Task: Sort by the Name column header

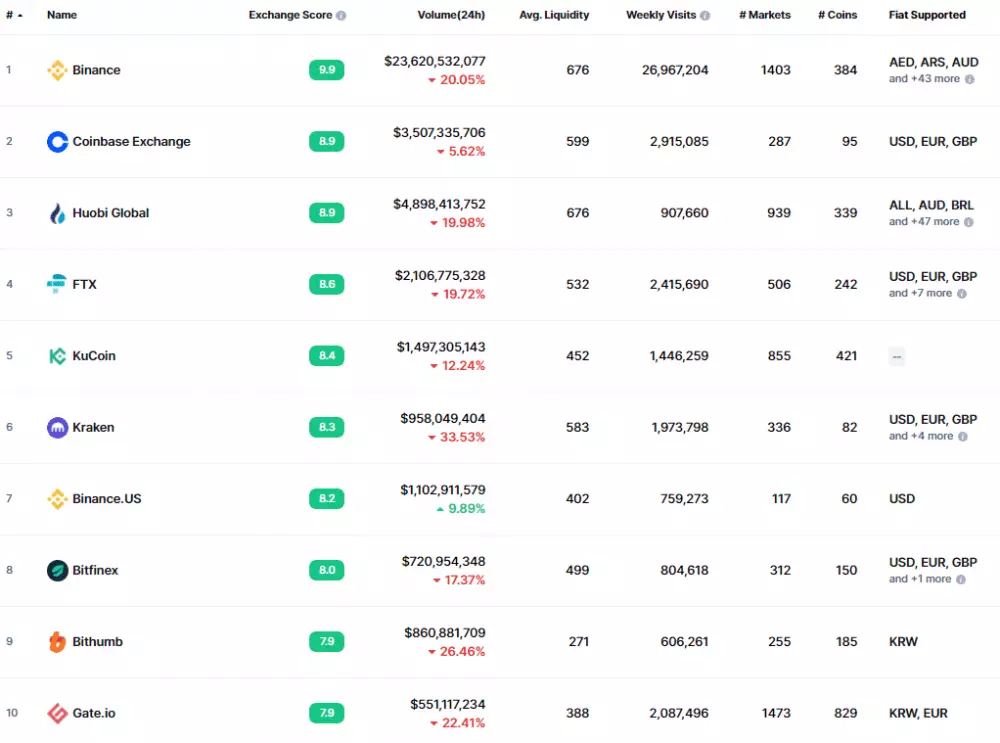Action: (62, 15)
